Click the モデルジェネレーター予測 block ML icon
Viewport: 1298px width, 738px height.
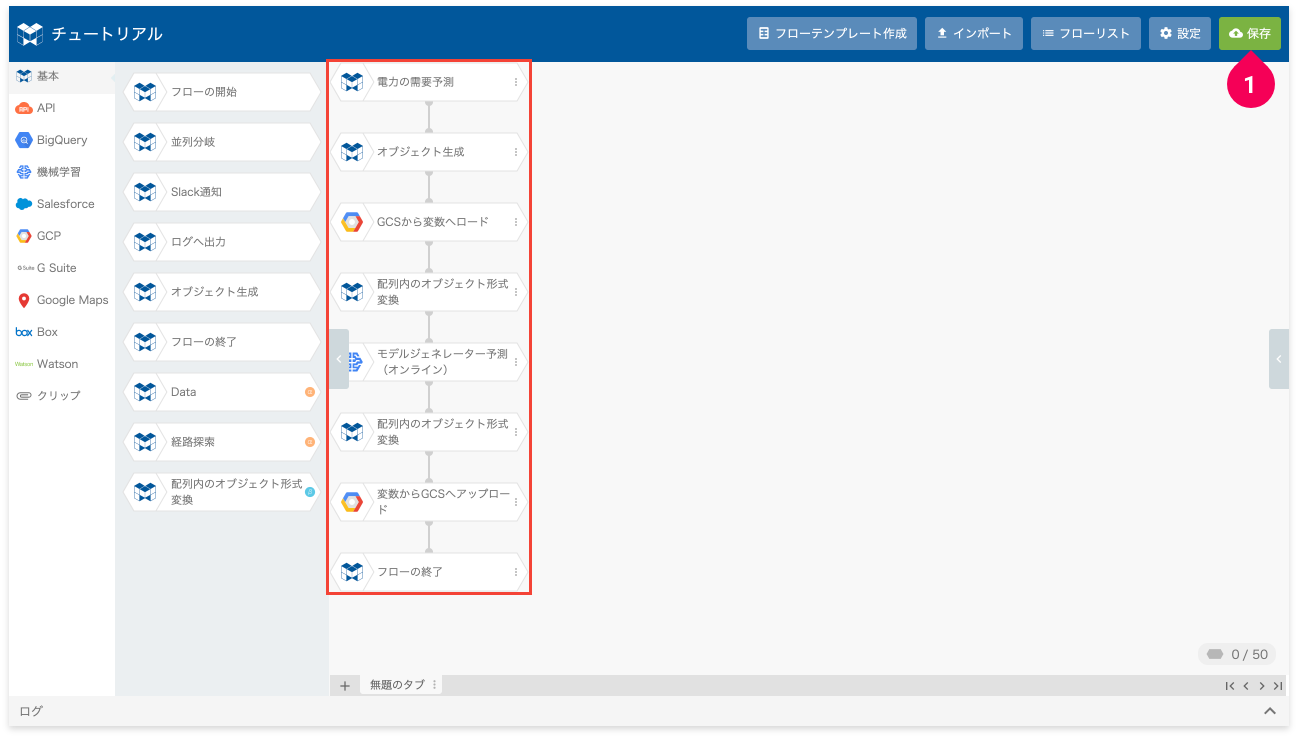pyautogui.click(x=355, y=362)
